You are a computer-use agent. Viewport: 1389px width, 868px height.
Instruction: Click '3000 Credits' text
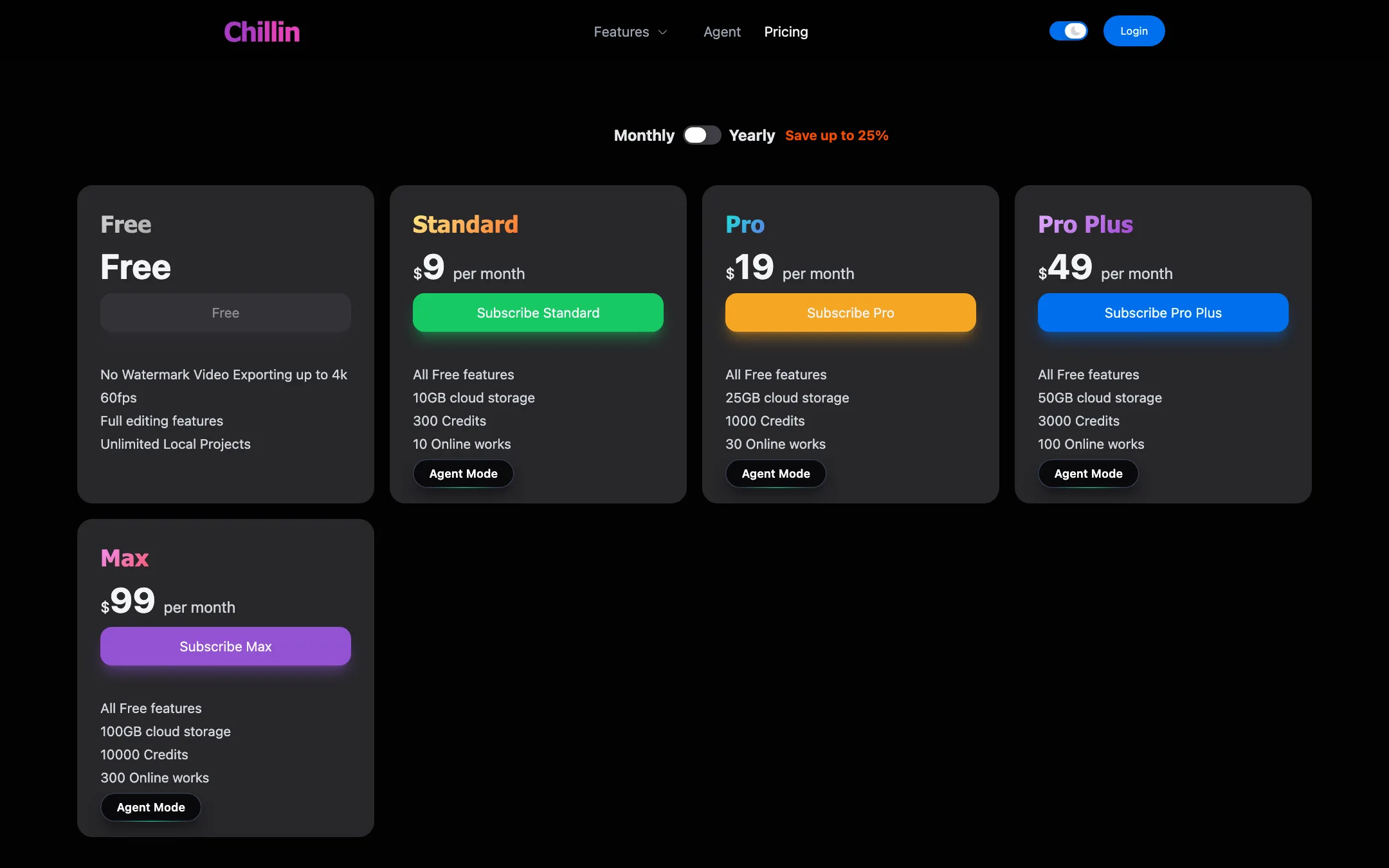pos(1079,420)
